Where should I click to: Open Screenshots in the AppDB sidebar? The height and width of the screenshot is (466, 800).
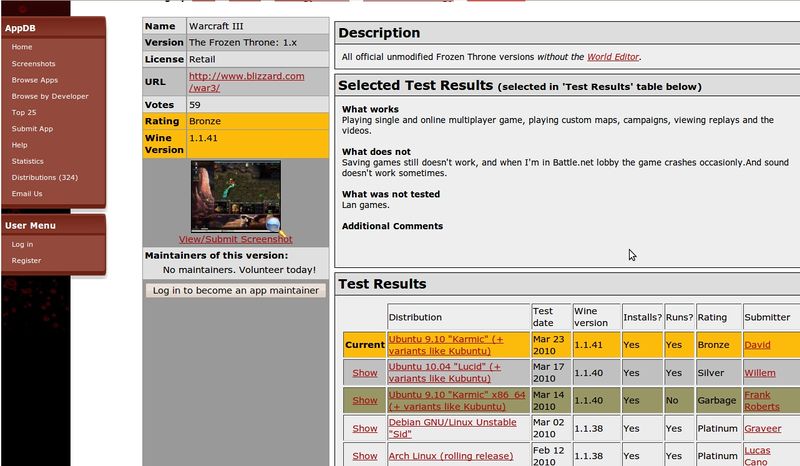coord(33,64)
